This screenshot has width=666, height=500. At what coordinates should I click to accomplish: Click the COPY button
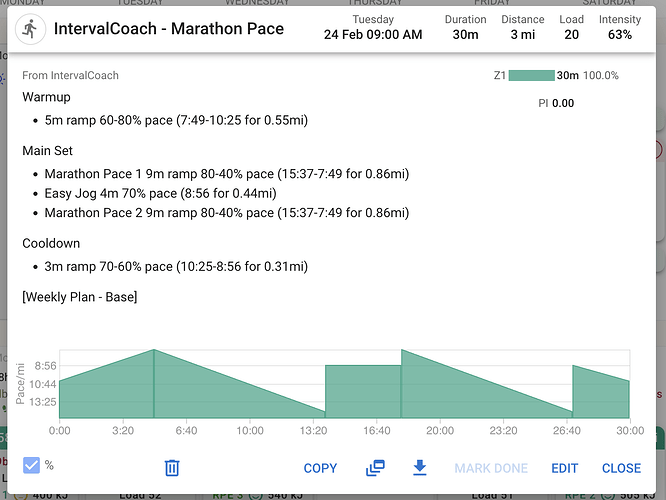click(x=320, y=468)
